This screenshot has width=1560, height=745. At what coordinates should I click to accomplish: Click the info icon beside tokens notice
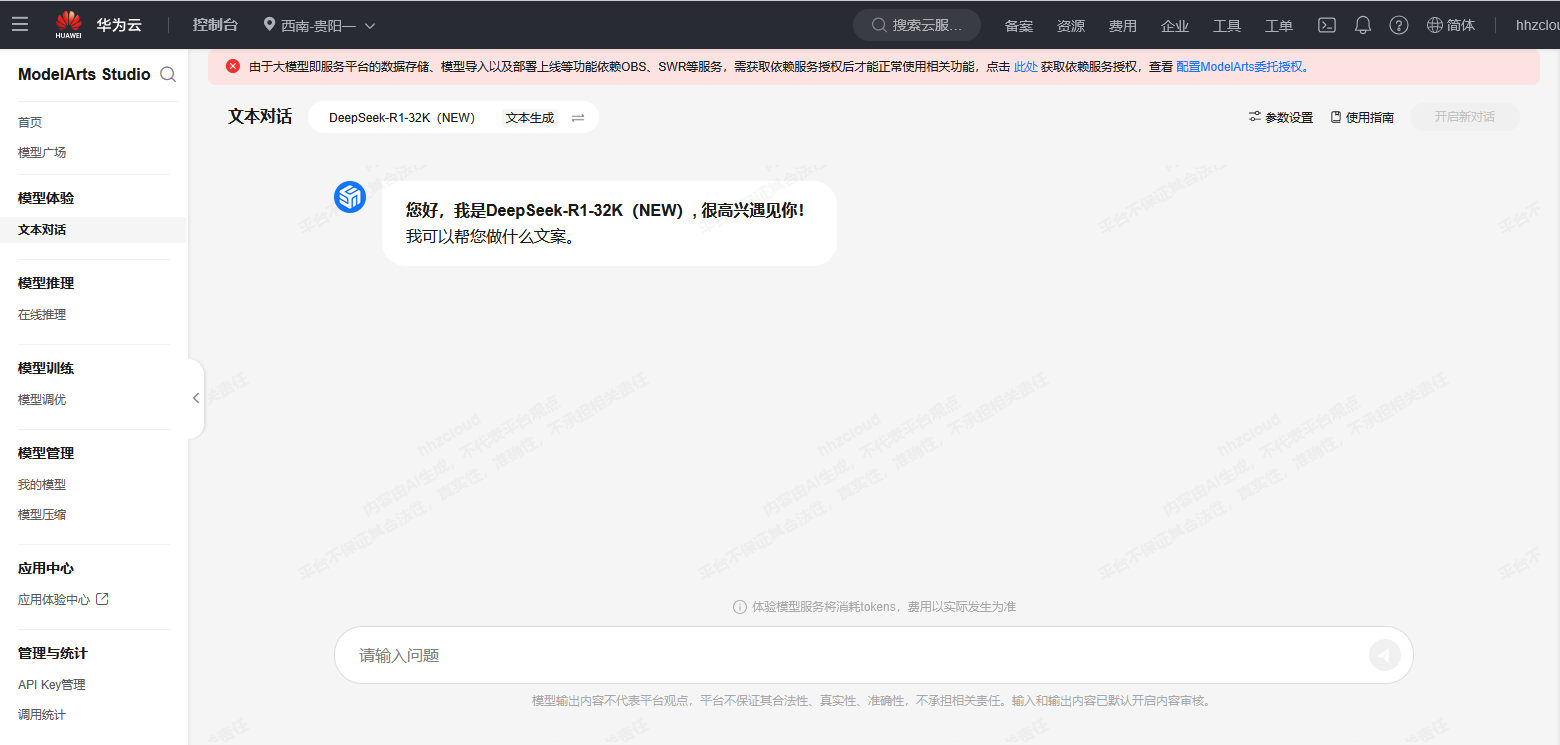(x=740, y=607)
